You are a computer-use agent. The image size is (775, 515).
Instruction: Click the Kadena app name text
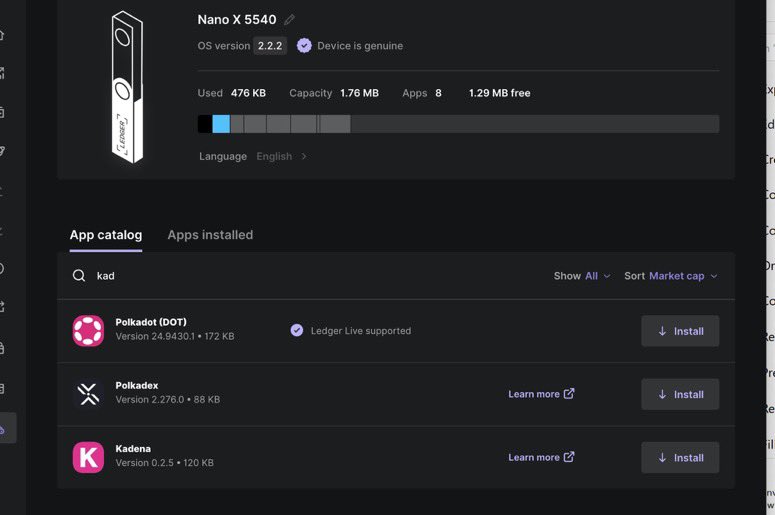(x=133, y=448)
